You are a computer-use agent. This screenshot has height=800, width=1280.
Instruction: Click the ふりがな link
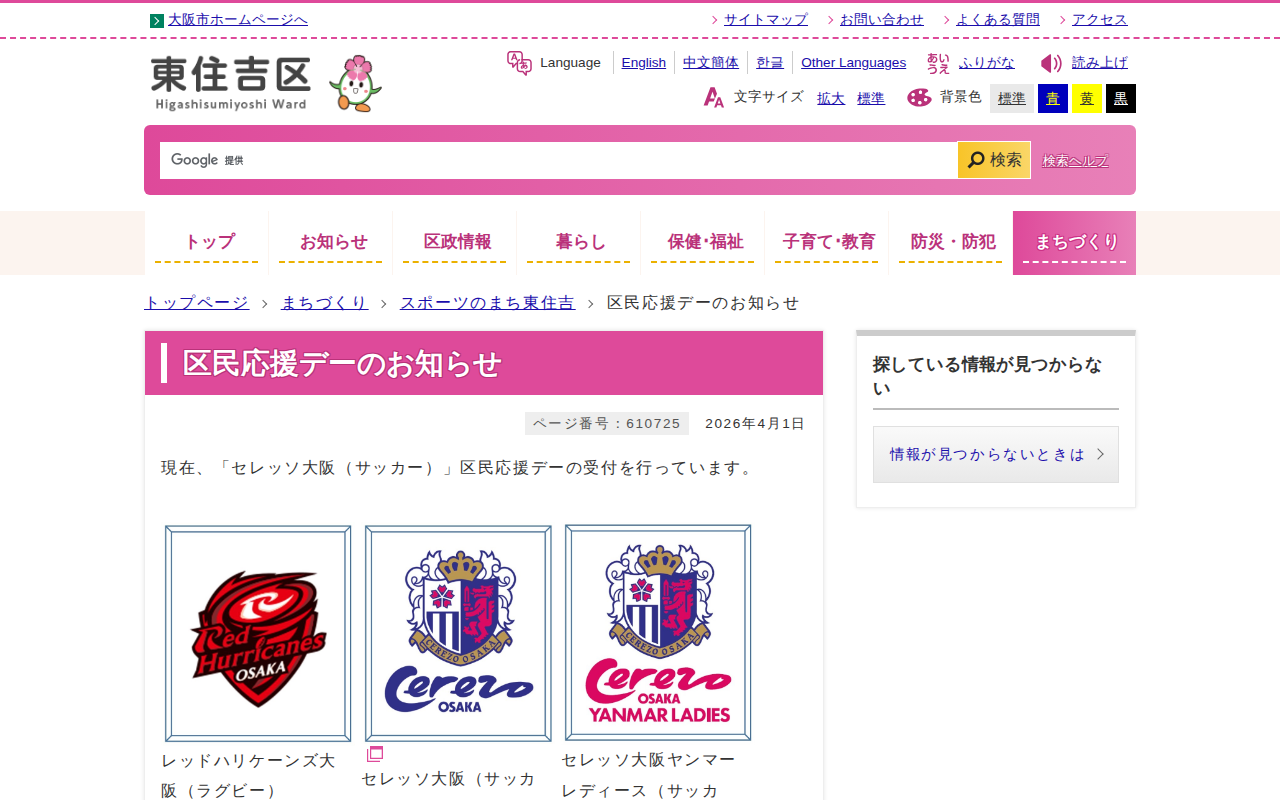987,63
